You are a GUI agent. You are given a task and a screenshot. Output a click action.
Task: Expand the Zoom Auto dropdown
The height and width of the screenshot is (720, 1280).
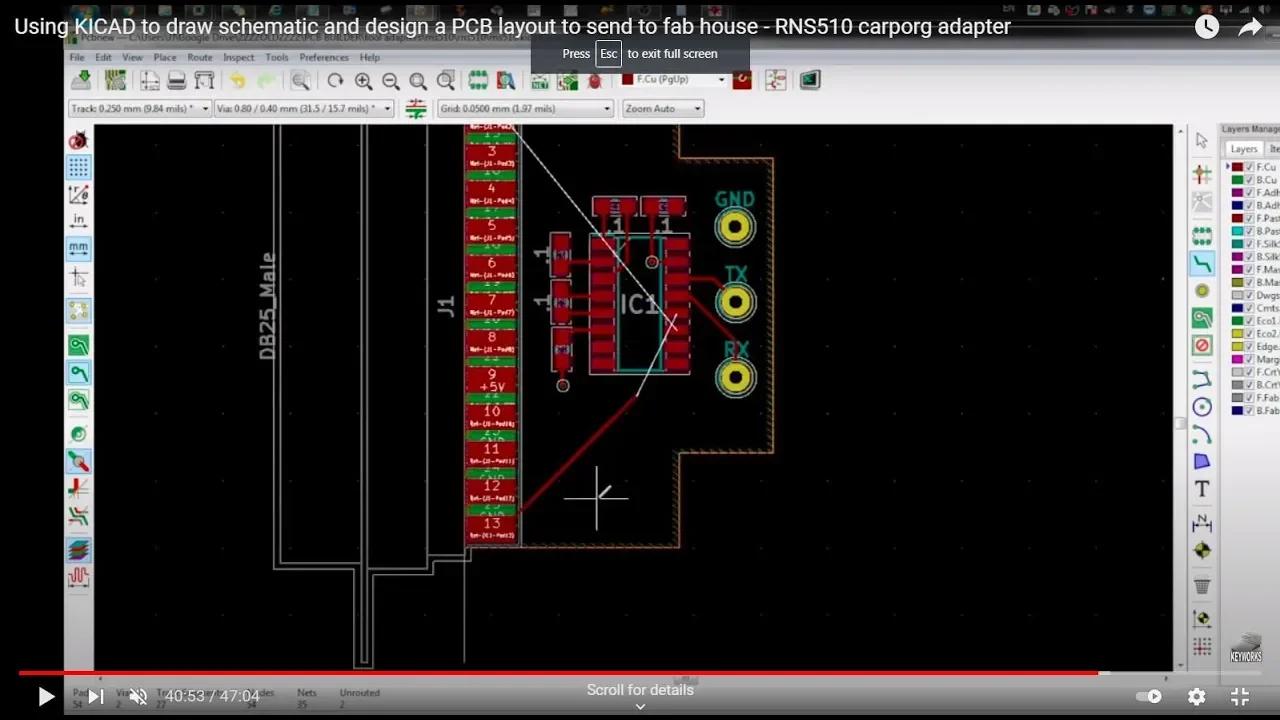[x=697, y=108]
